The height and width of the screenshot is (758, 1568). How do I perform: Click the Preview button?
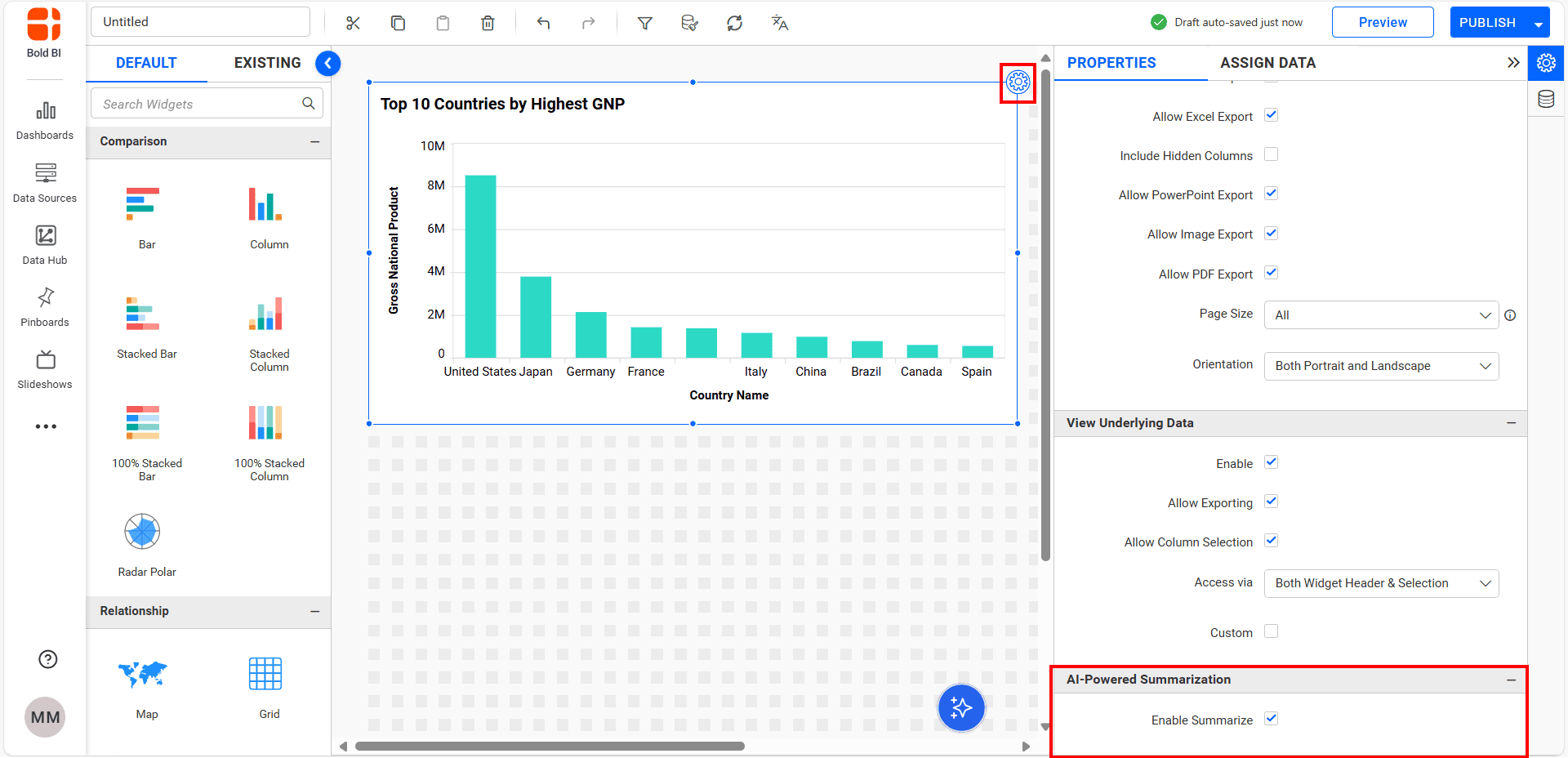1382,23
